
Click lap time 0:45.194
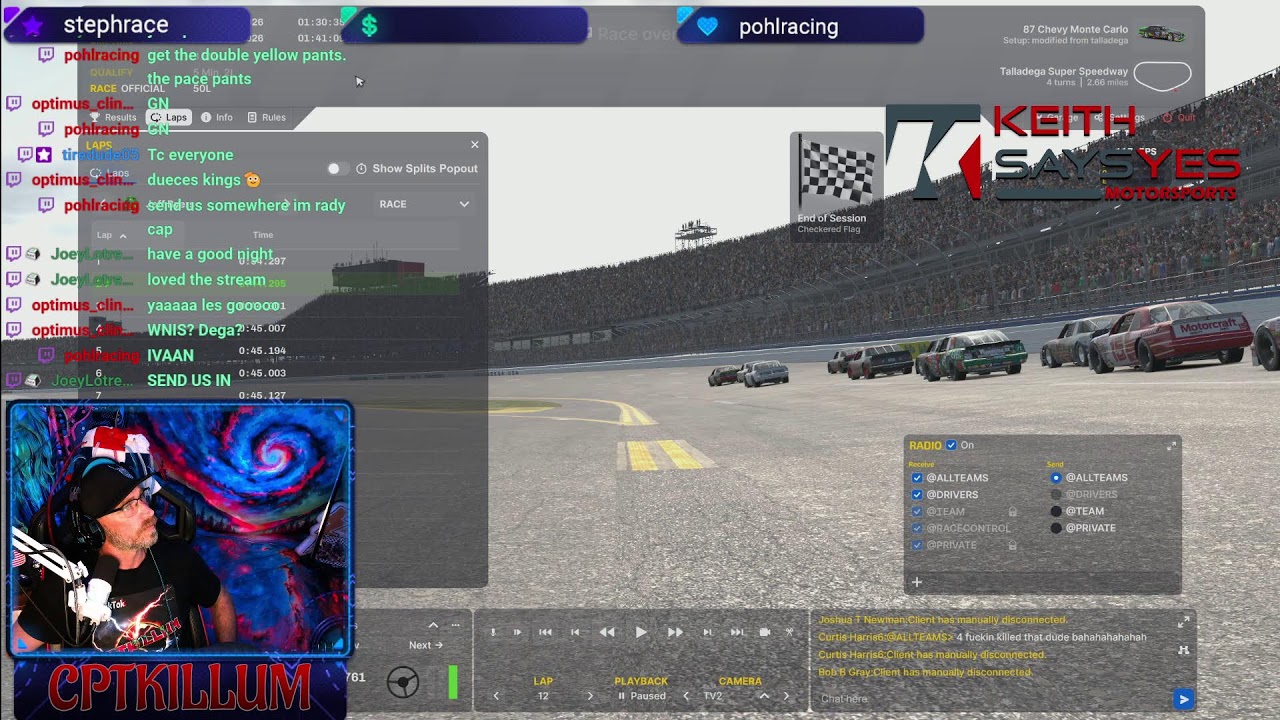click(x=262, y=351)
